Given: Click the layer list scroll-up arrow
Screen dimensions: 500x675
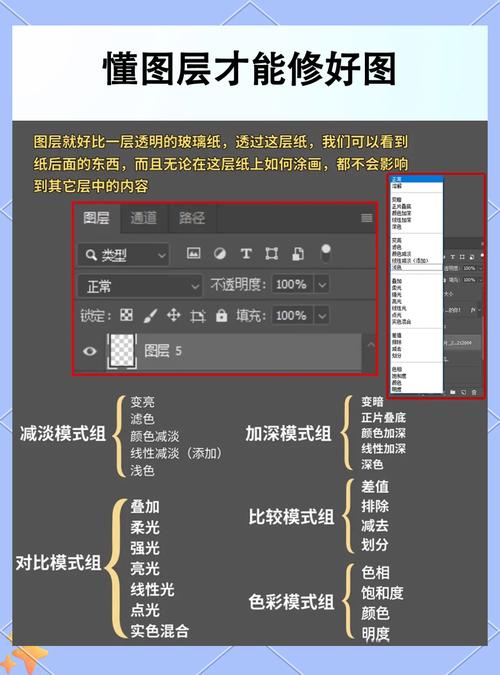Looking at the screenshot, I should pos(370,344).
